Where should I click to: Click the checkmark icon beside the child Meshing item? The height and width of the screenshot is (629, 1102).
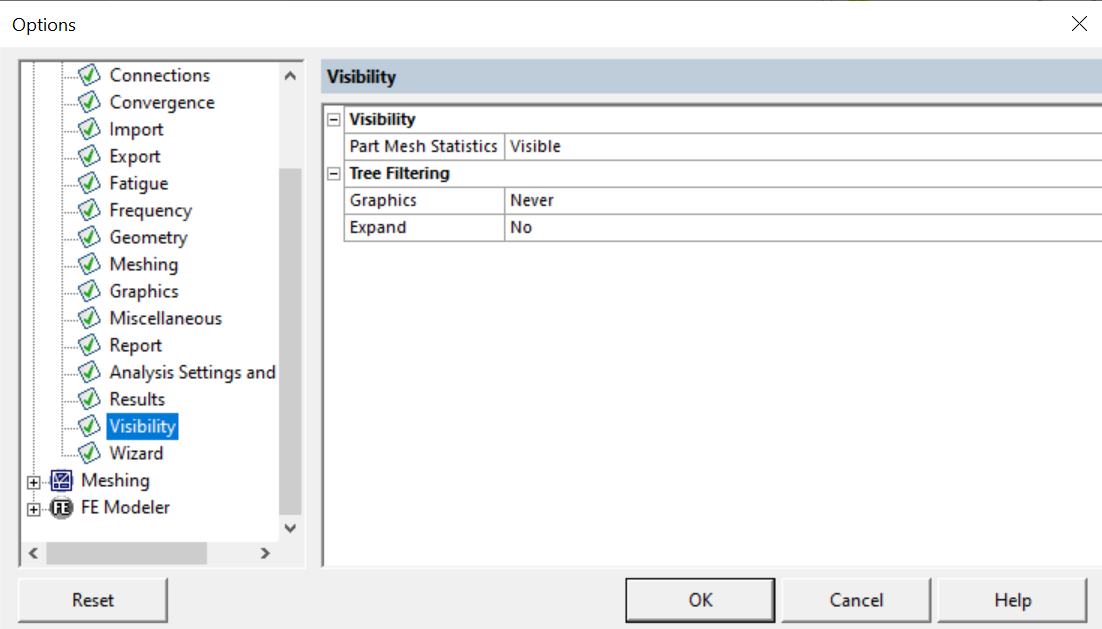[89, 264]
